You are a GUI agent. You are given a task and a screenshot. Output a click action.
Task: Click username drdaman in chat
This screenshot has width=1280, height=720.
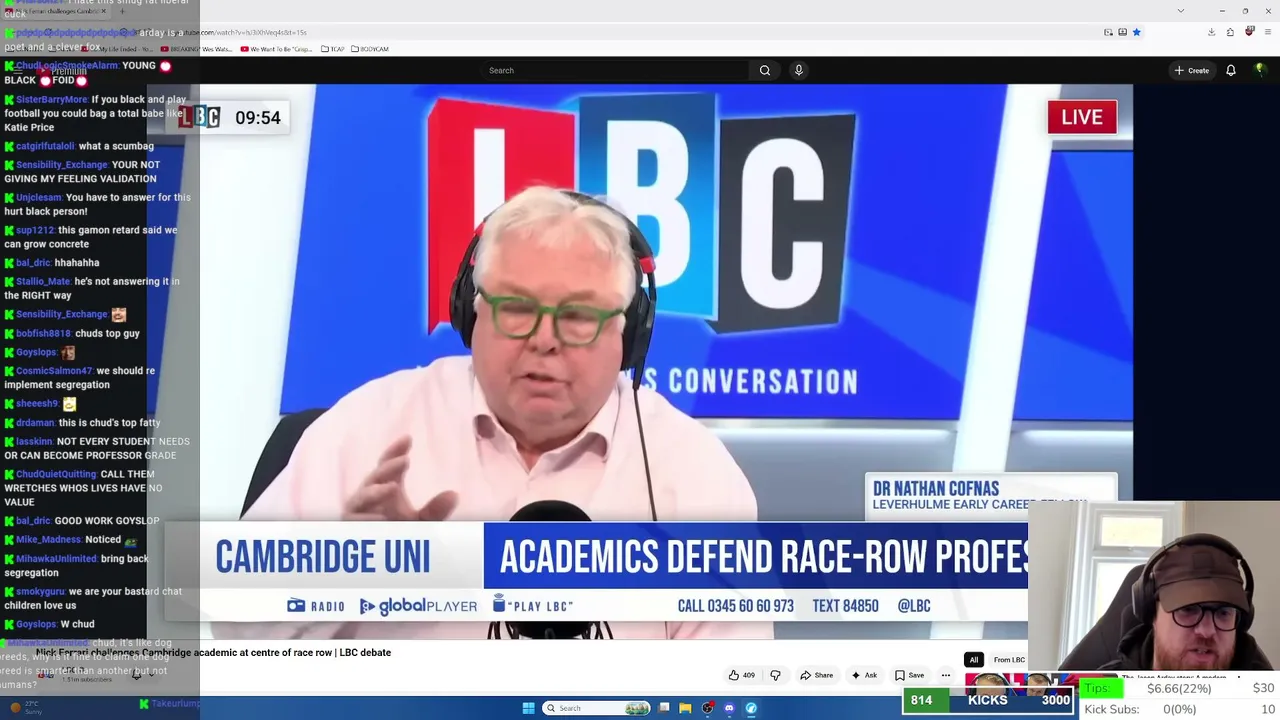pos(36,423)
